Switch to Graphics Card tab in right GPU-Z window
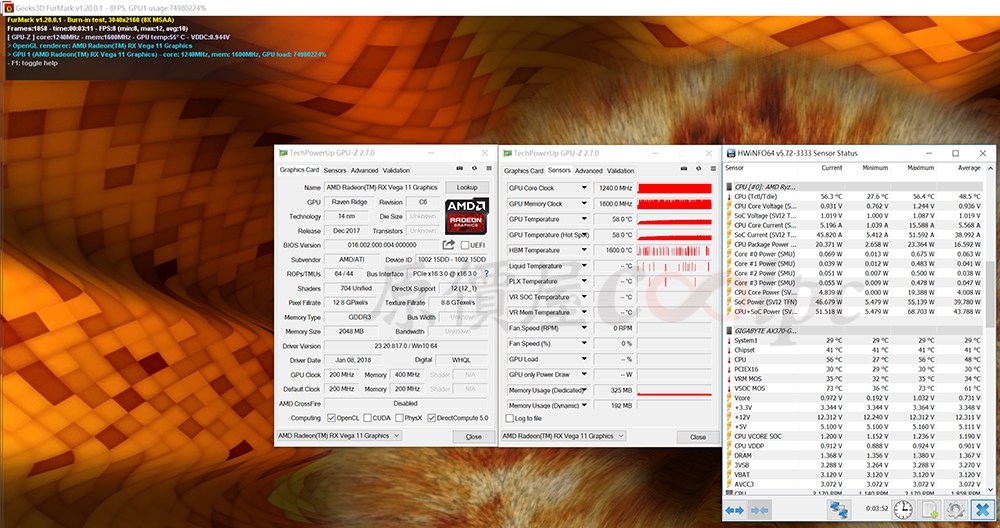This screenshot has height=528, width=1000. (524, 171)
